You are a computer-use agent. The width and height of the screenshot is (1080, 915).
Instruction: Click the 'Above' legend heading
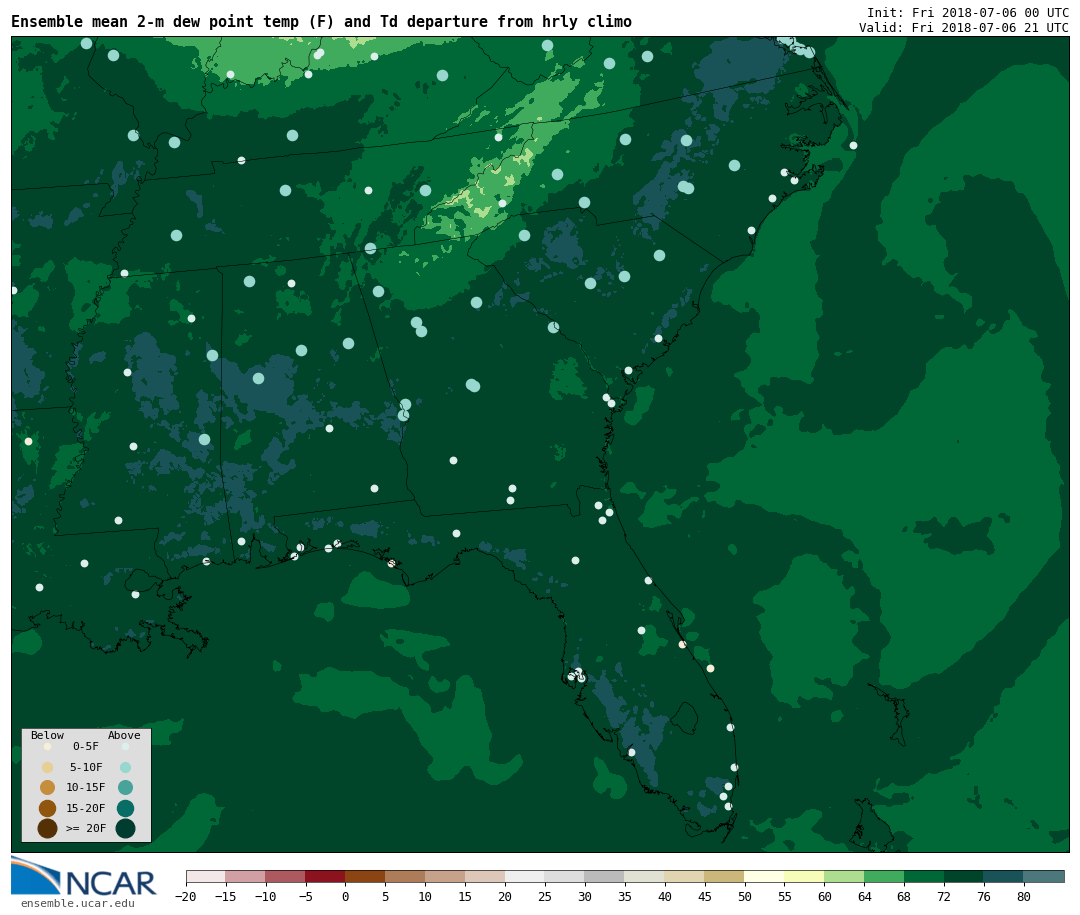point(124,735)
